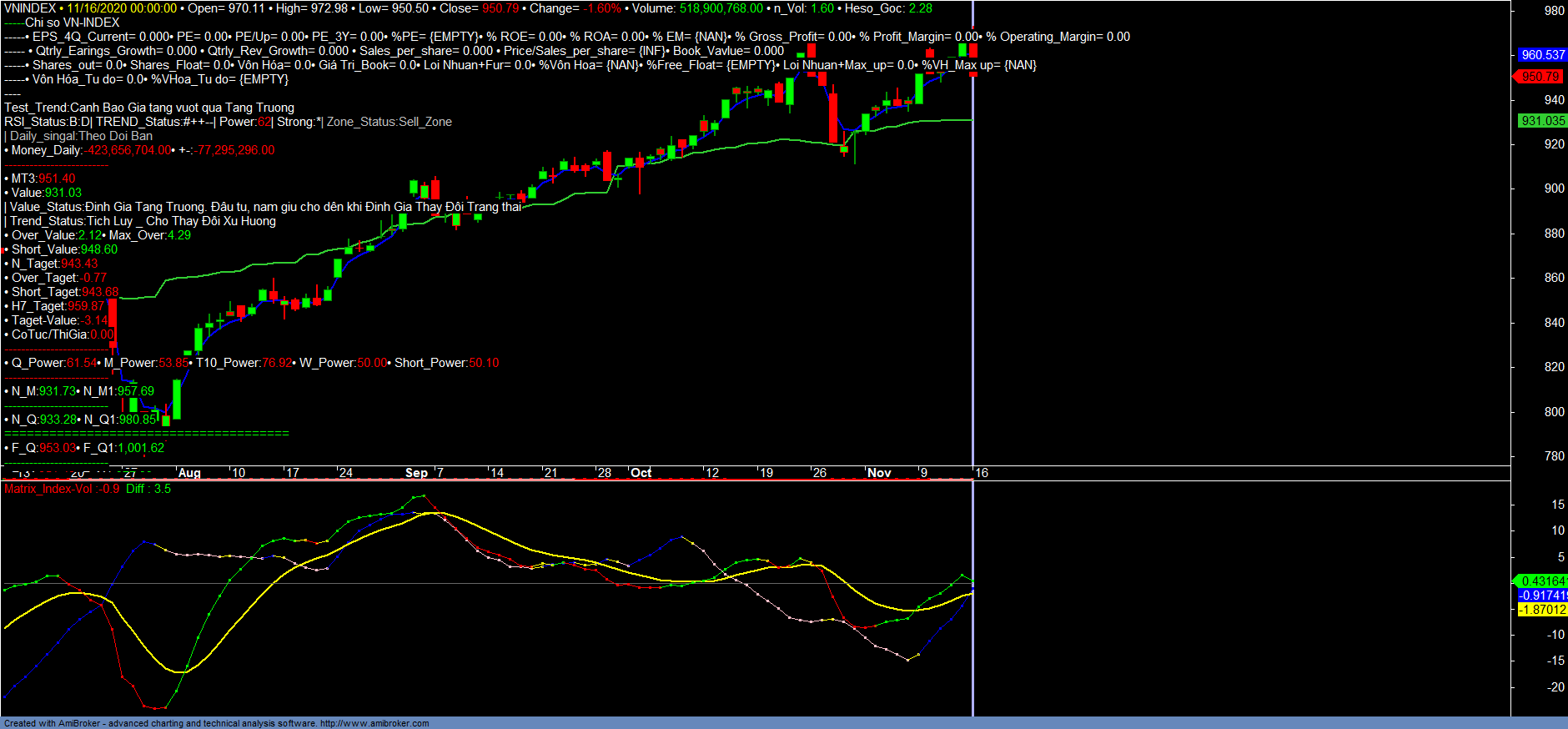Image resolution: width=1568 pixels, height=729 pixels.
Task: Click the blue 960.537 price label
Action: (x=1541, y=55)
